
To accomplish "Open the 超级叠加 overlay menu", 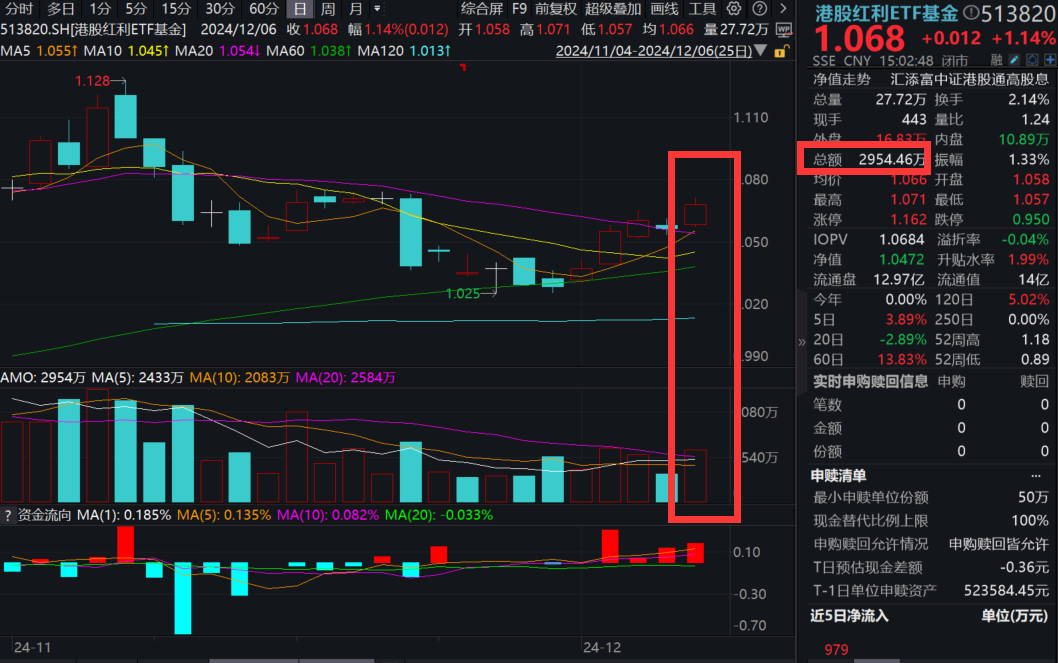I will (613, 9).
